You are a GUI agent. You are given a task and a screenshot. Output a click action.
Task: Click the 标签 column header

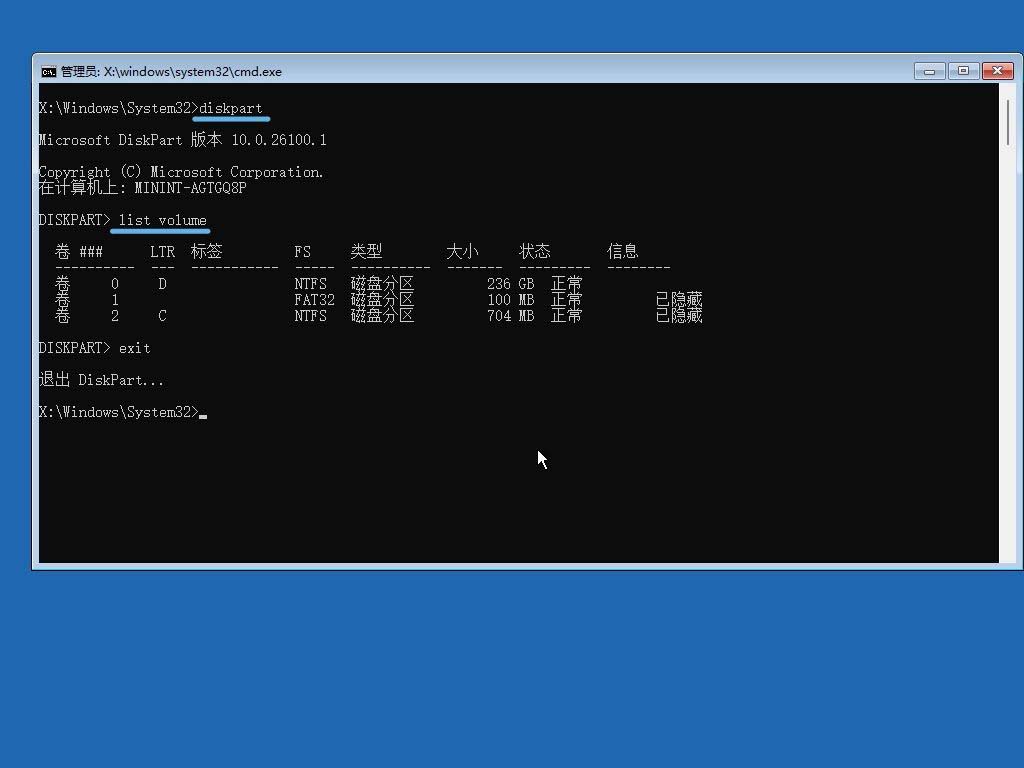point(207,251)
